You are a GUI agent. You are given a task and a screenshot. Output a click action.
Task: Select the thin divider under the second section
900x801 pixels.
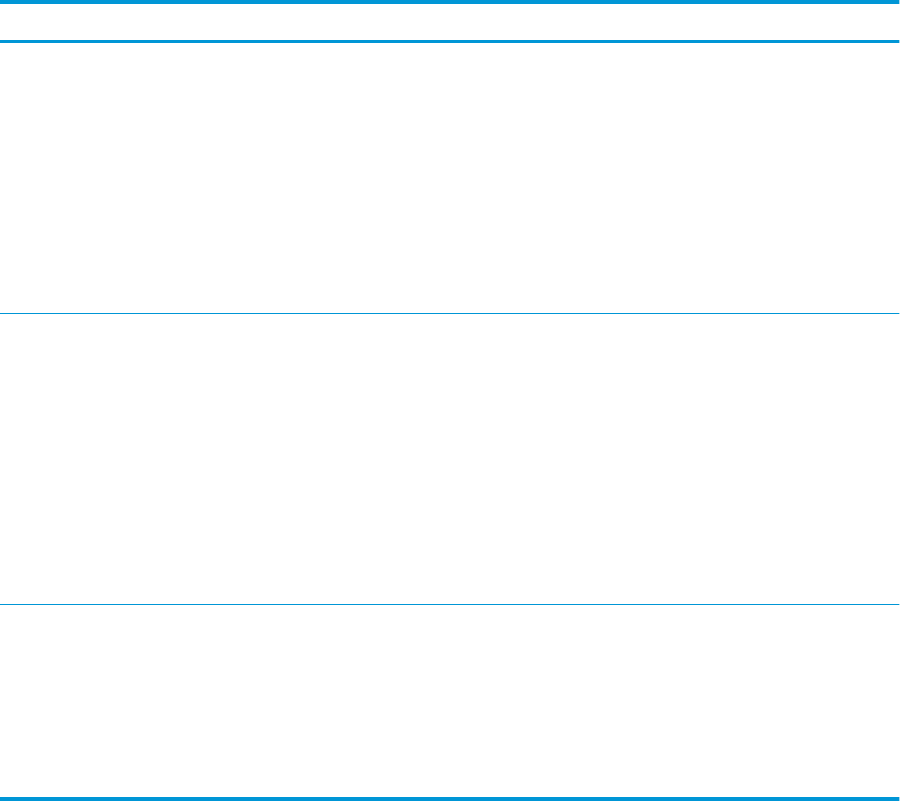tap(449, 604)
